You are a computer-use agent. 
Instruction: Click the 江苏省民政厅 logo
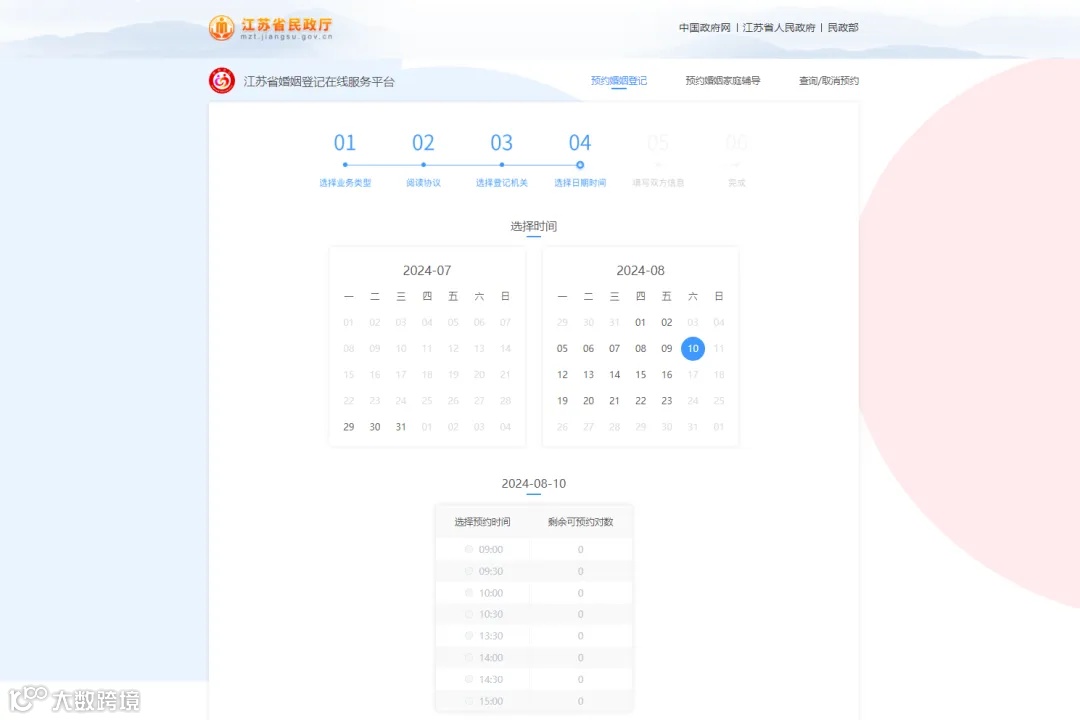[271, 28]
